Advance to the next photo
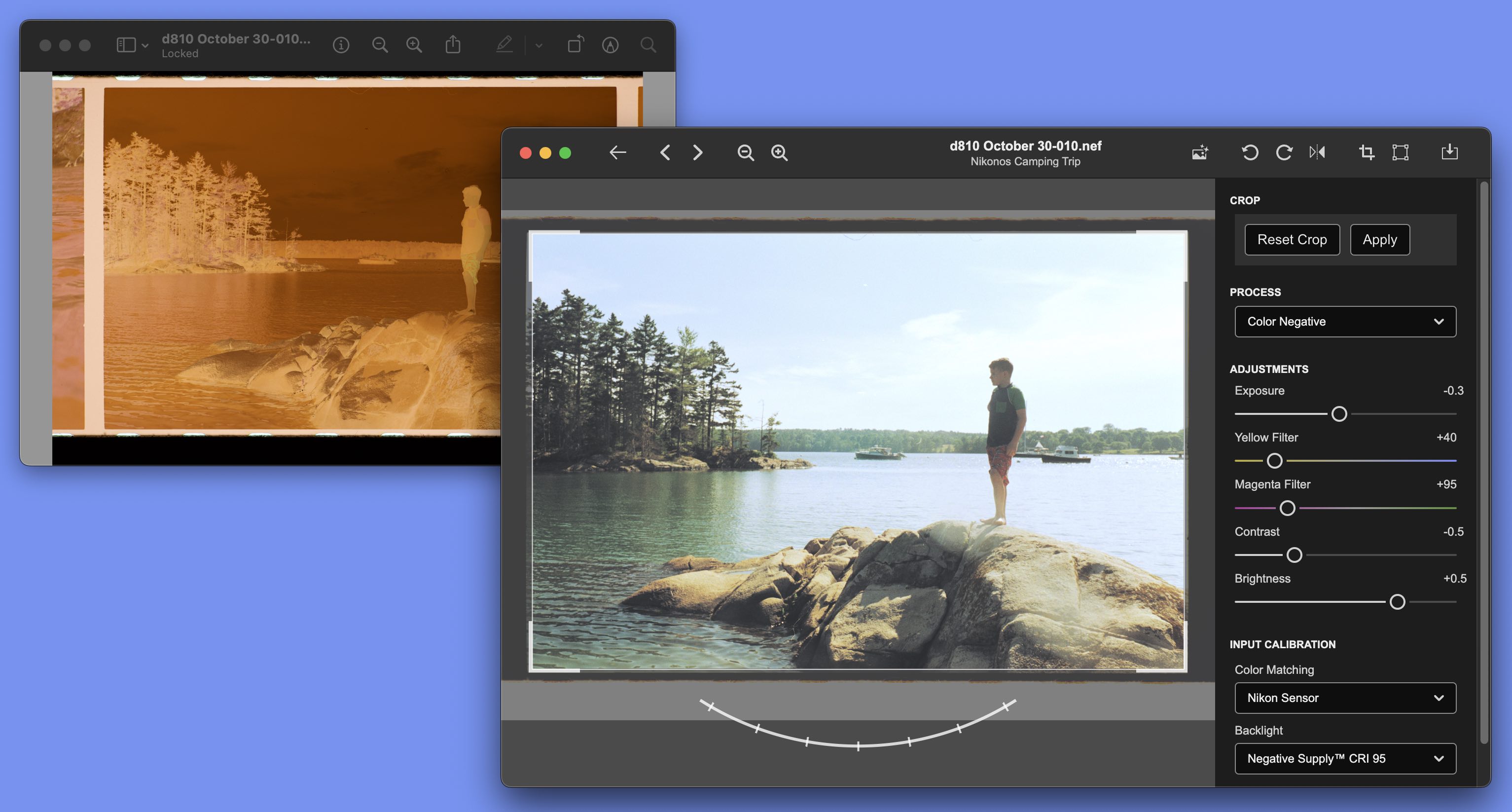Viewport: 1512px width, 812px height. pyautogui.click(x=698, y=152)
